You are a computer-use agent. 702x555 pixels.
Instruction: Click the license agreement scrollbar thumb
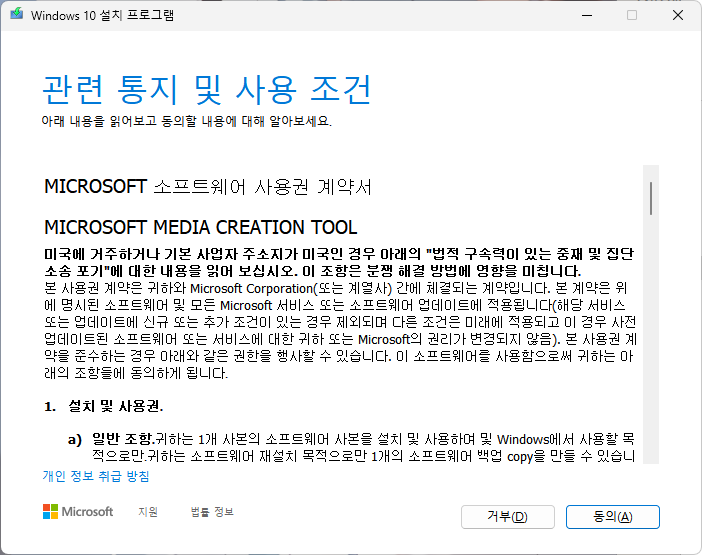click(x=651, y=198)
